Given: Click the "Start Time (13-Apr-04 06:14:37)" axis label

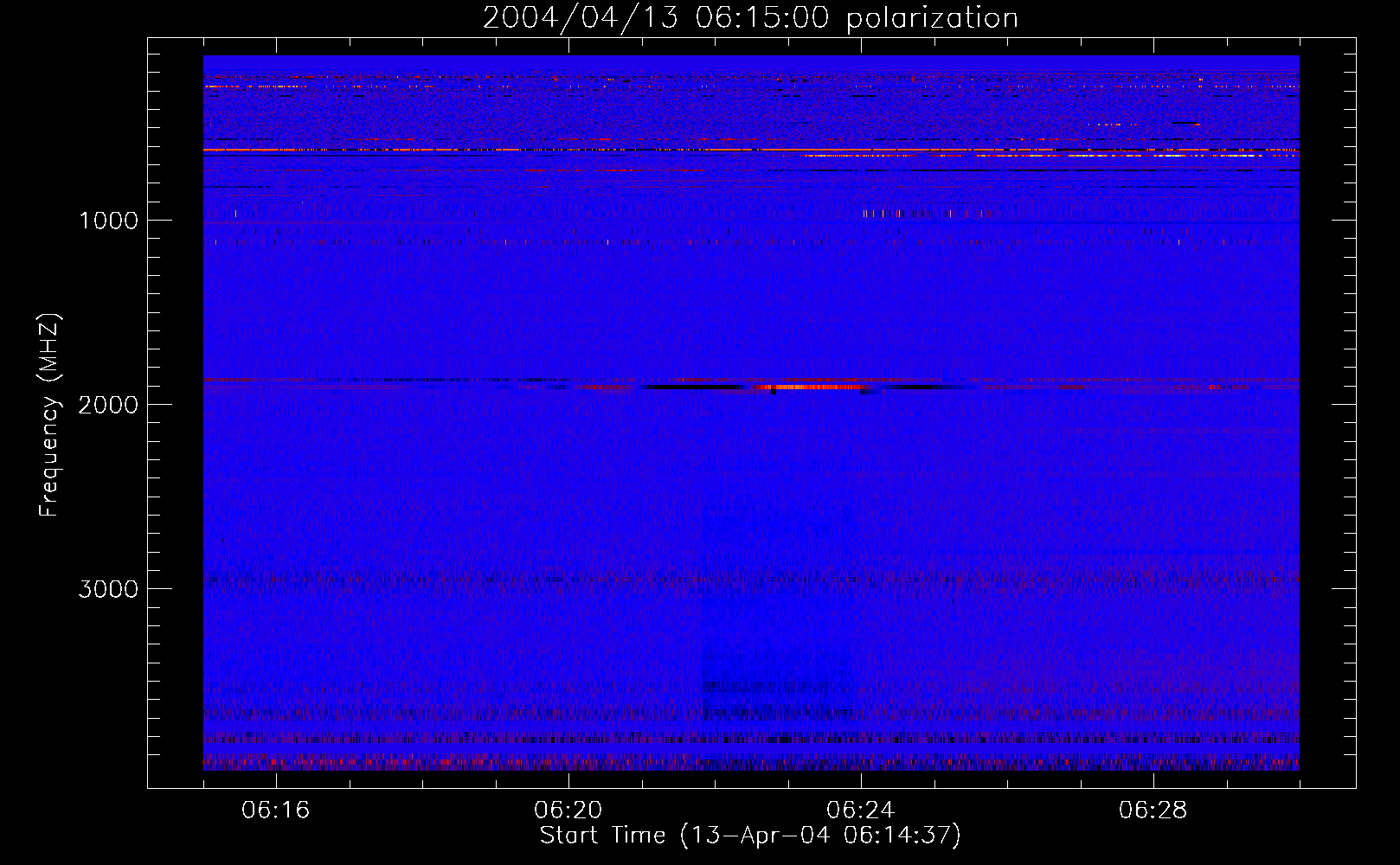Looking at the screenshot, I should 750,836.
